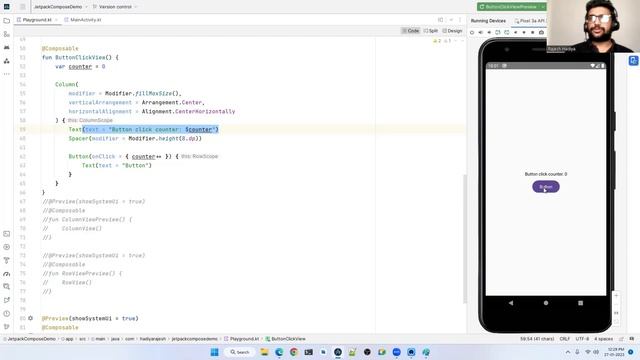Open the UTF-8 encoding selector

[582, 339]
